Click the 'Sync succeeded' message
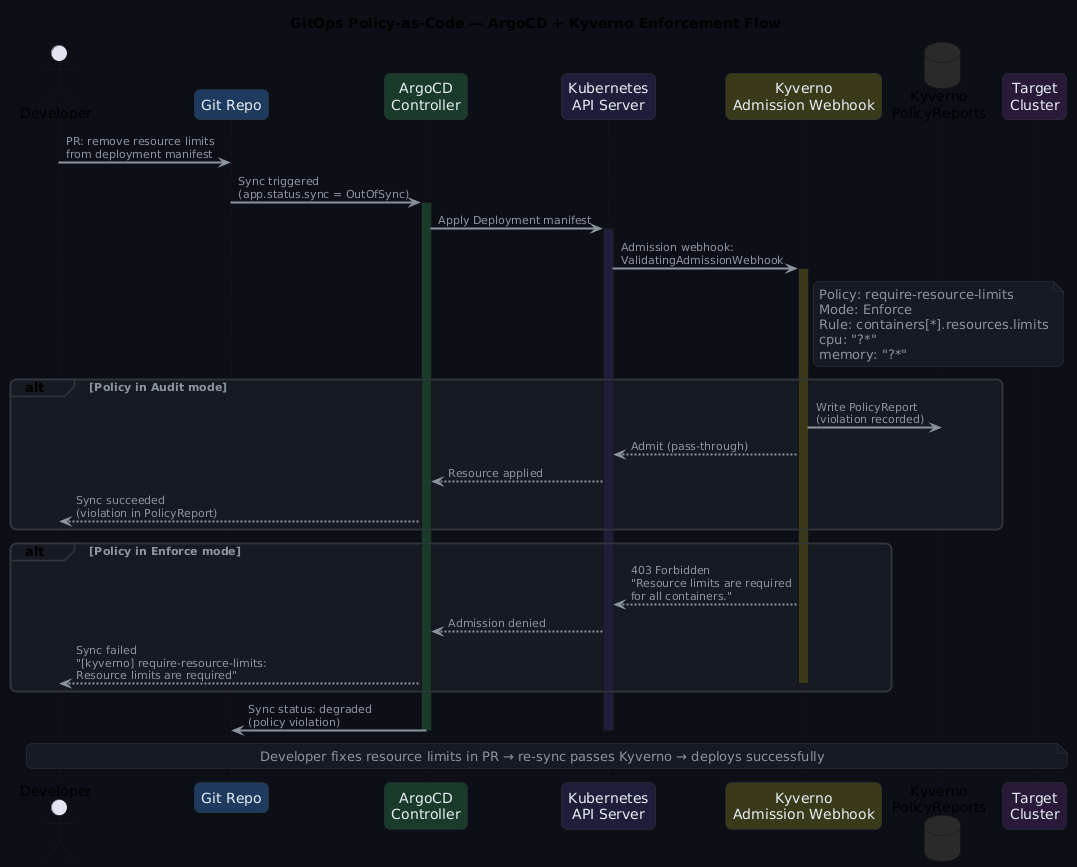The image size is (1077, 867). [x=146, y=507]
